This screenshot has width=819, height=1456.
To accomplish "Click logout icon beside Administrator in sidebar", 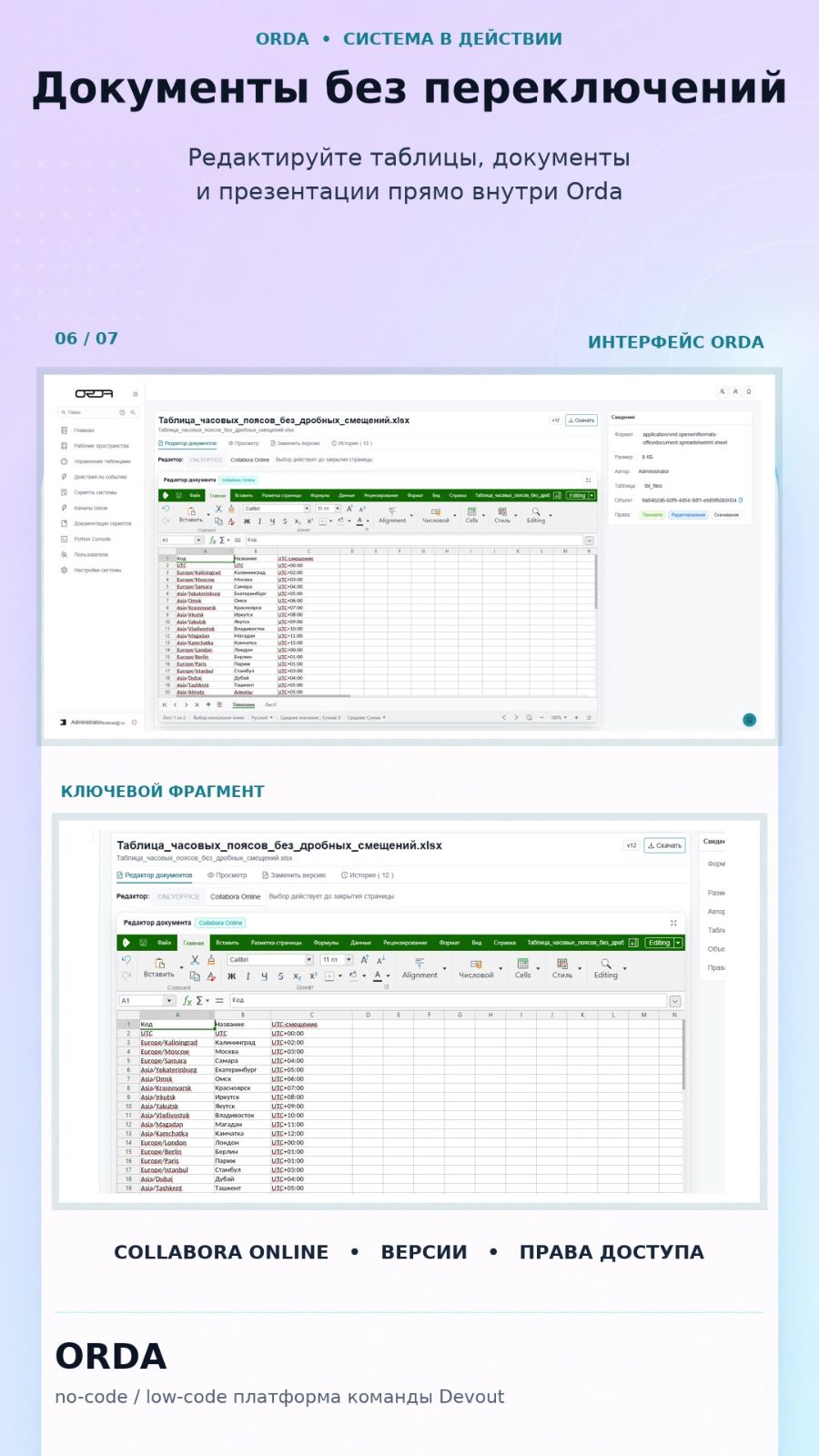I will (x=135, y=723).
